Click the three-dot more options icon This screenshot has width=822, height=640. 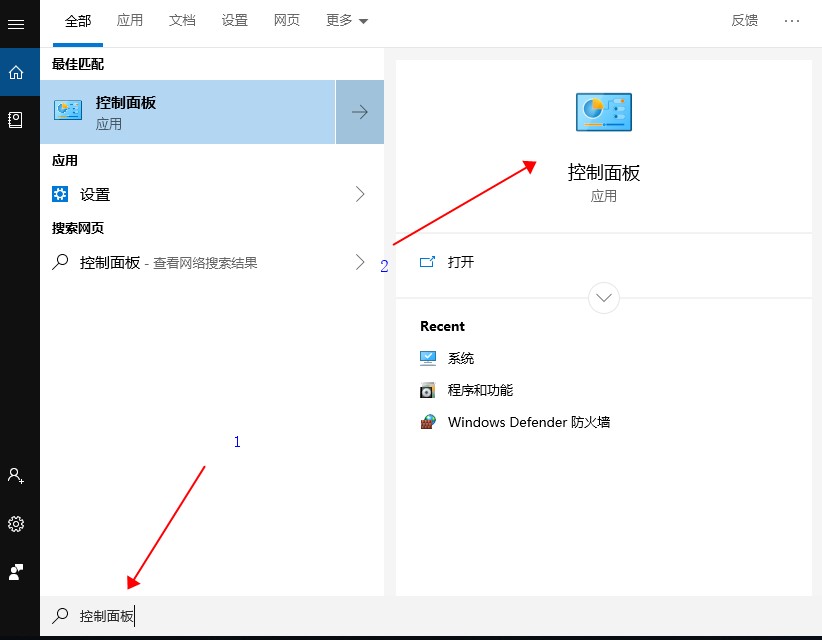(792, 21)
